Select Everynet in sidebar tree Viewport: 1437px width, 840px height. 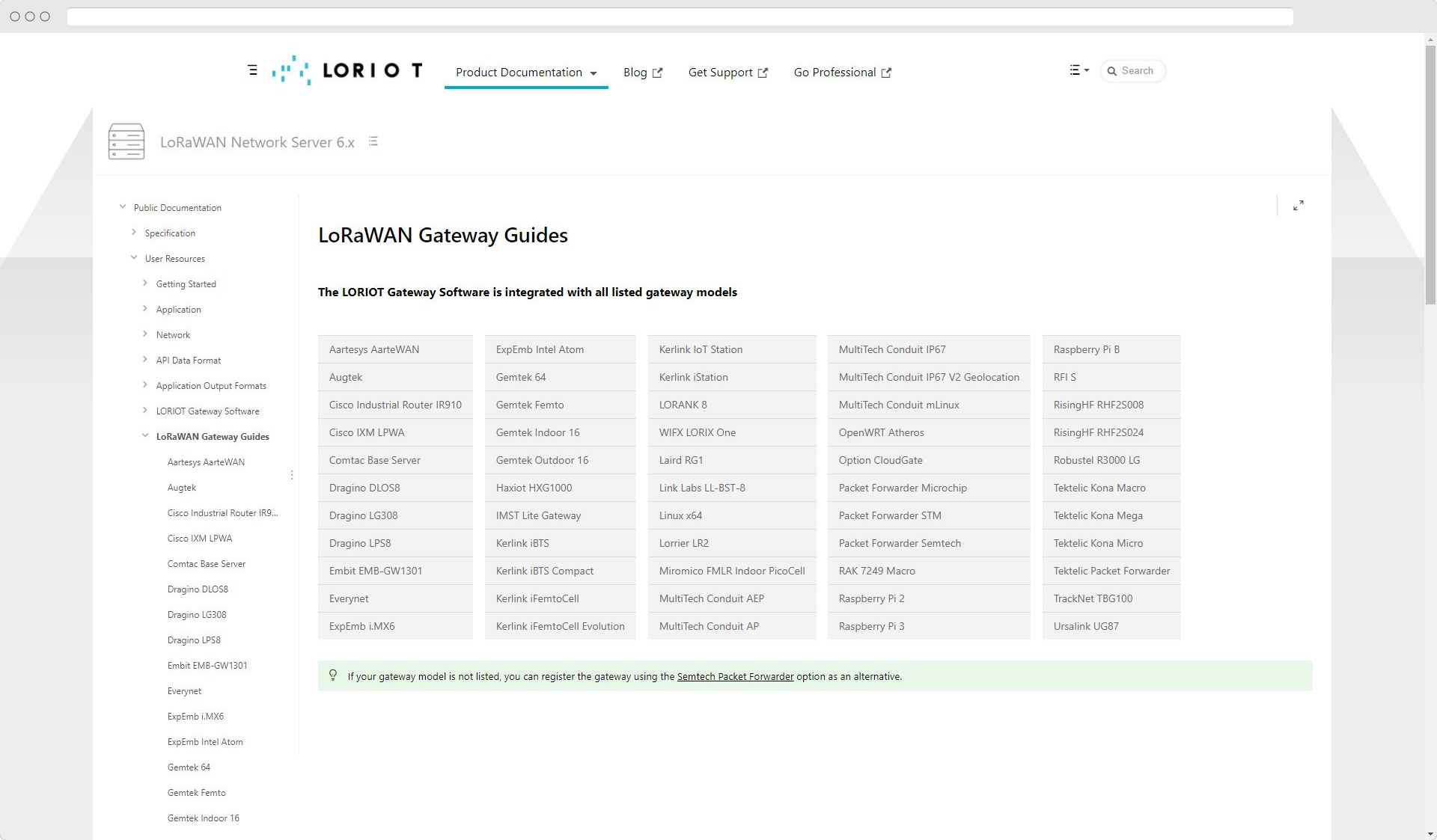pos(184,691)
